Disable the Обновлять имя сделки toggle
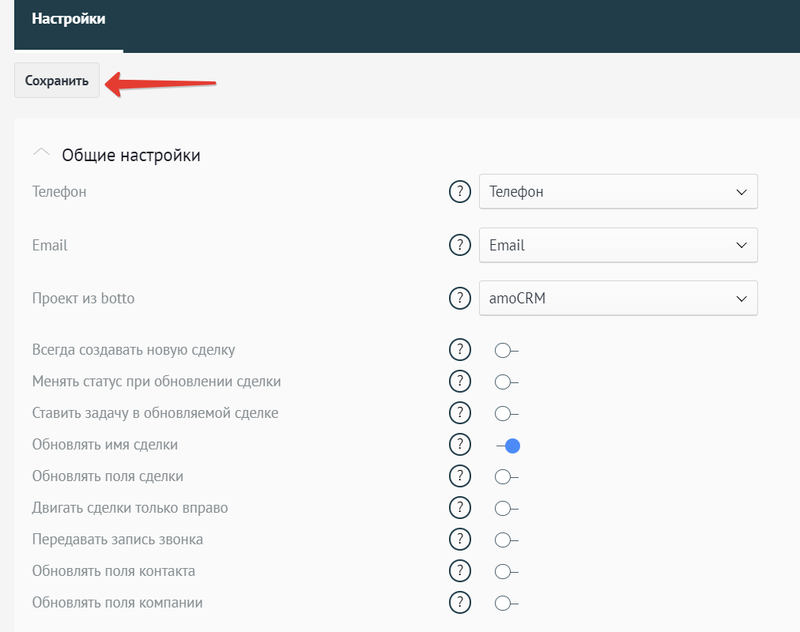 click(509, 446)
